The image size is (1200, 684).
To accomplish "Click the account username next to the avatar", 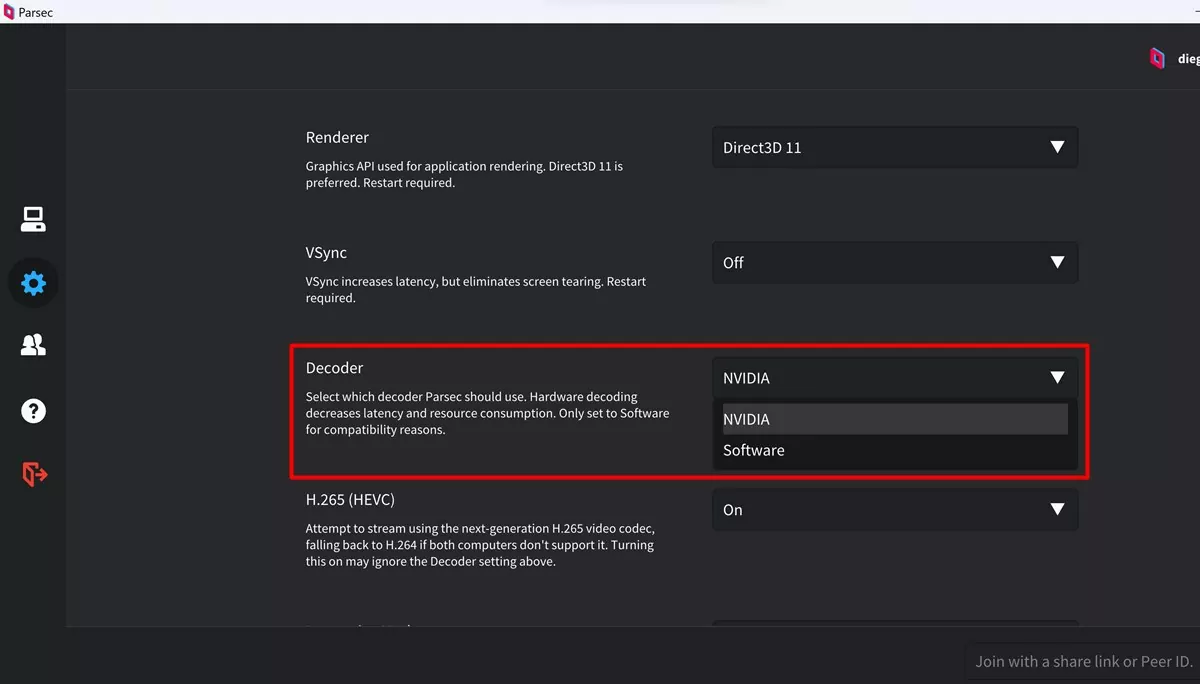I will click(1187, 59).
